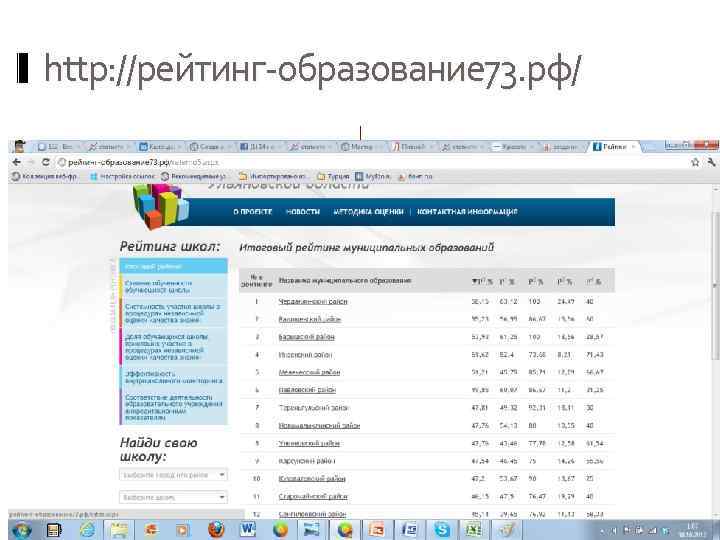Open the Старомайнский район link

click(x=313, y=497)
